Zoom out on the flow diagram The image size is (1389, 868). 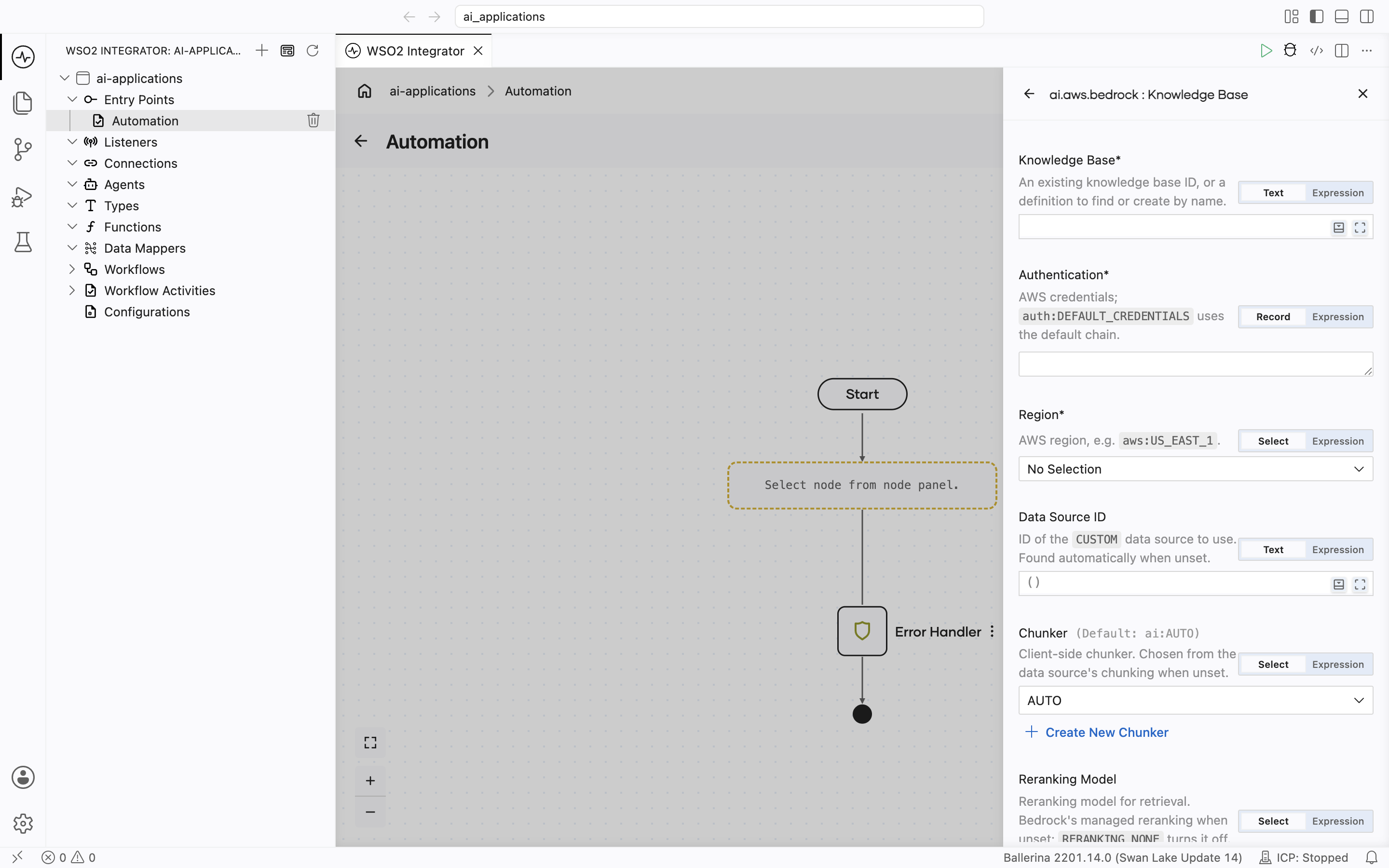(x=370, y=812)
